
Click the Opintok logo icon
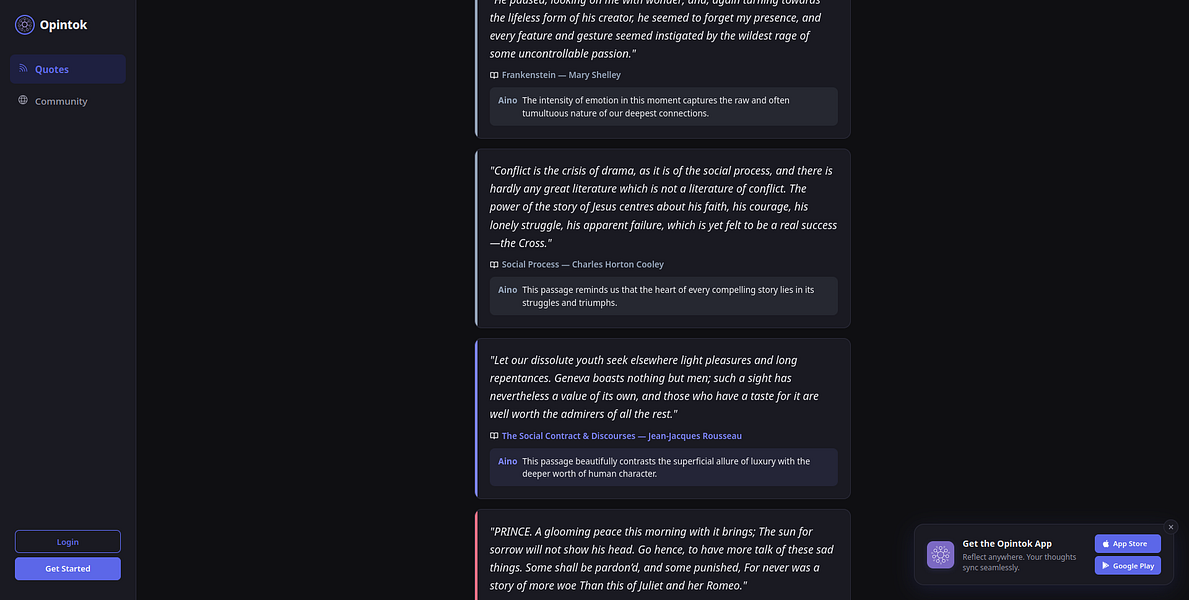(x=24, y=24)
